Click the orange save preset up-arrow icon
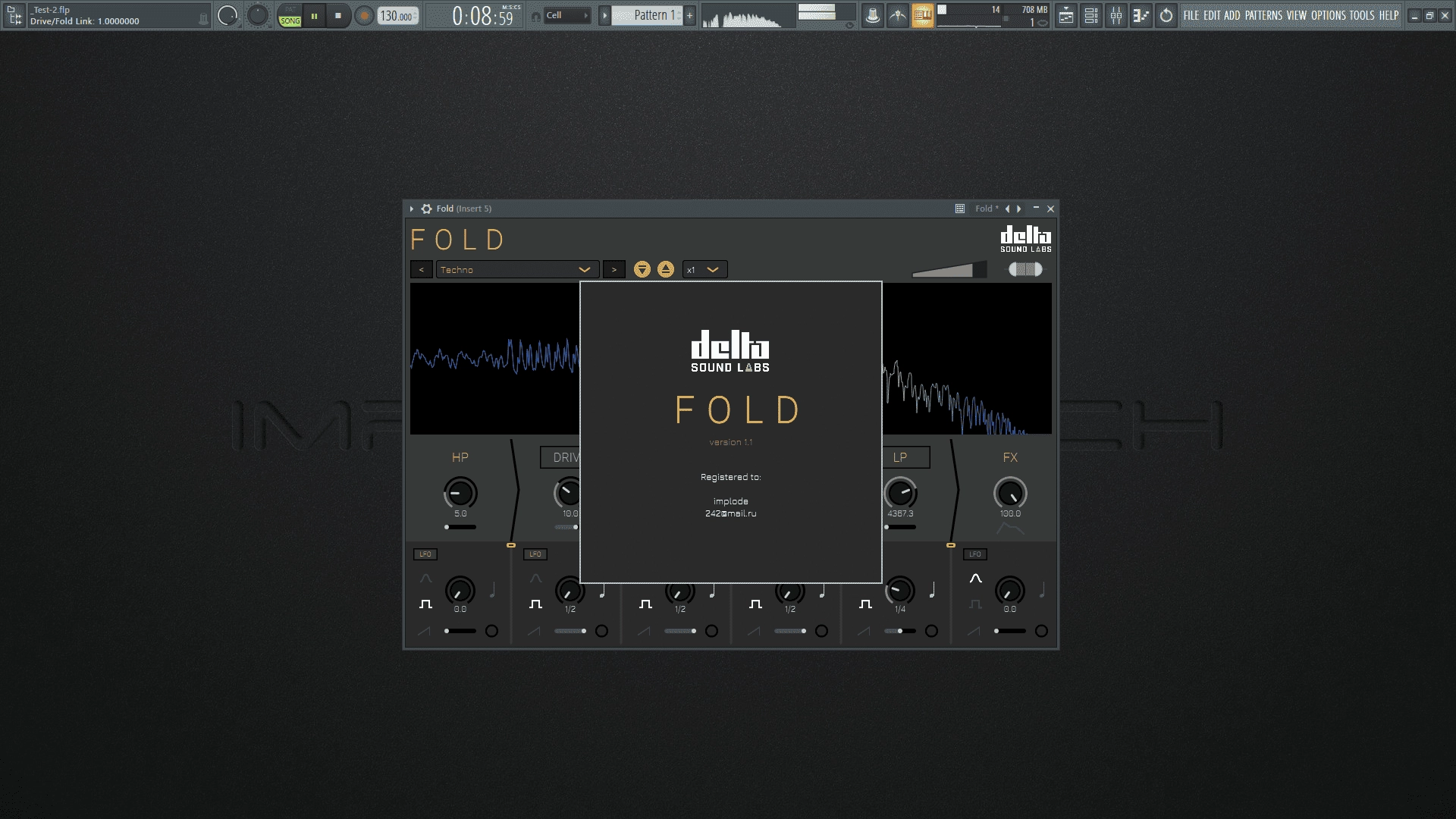Image resolution: width=1456 pixels, height=819 pixels. tap(666, 269)
